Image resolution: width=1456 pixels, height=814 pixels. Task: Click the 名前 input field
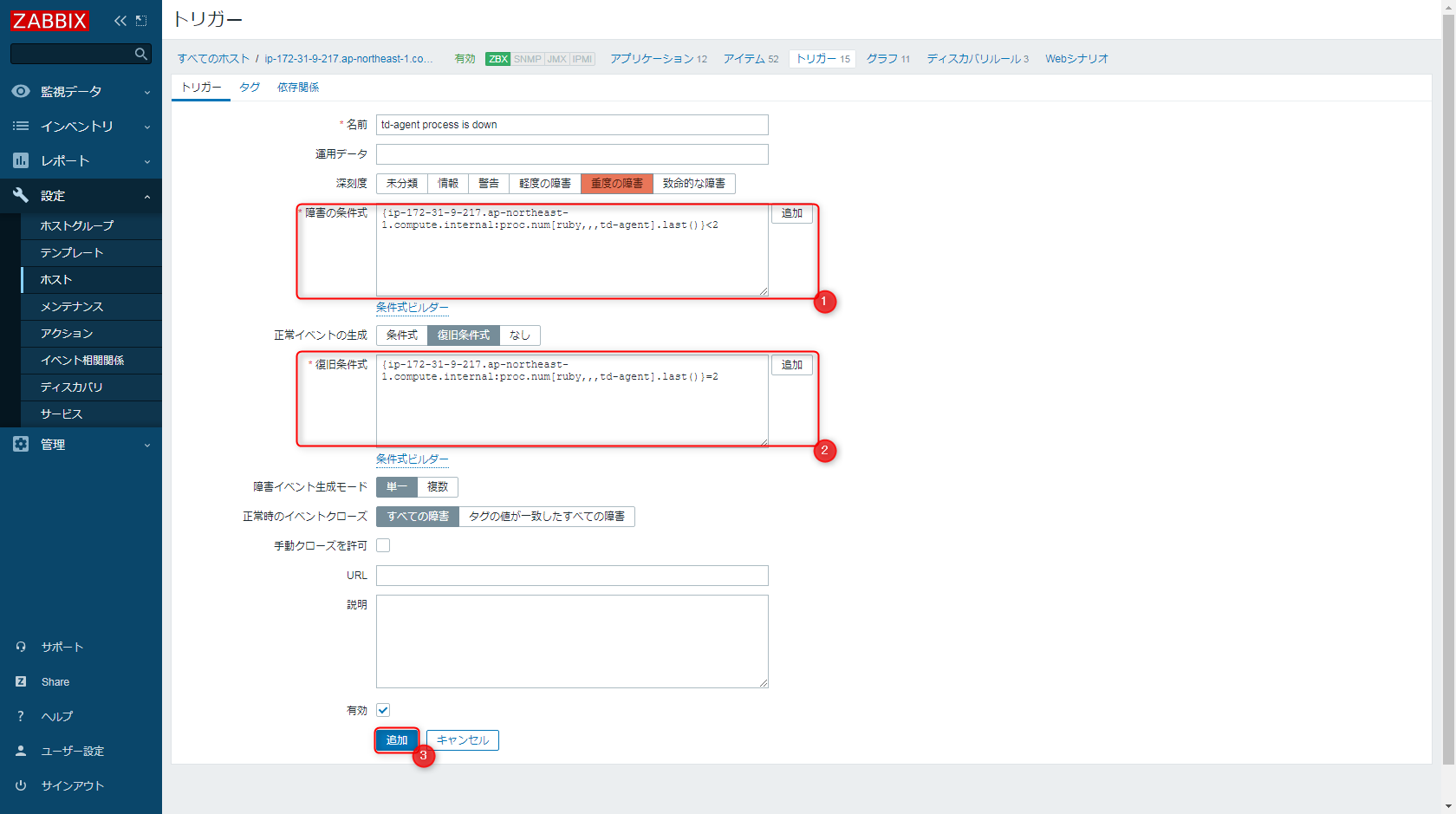572,125
